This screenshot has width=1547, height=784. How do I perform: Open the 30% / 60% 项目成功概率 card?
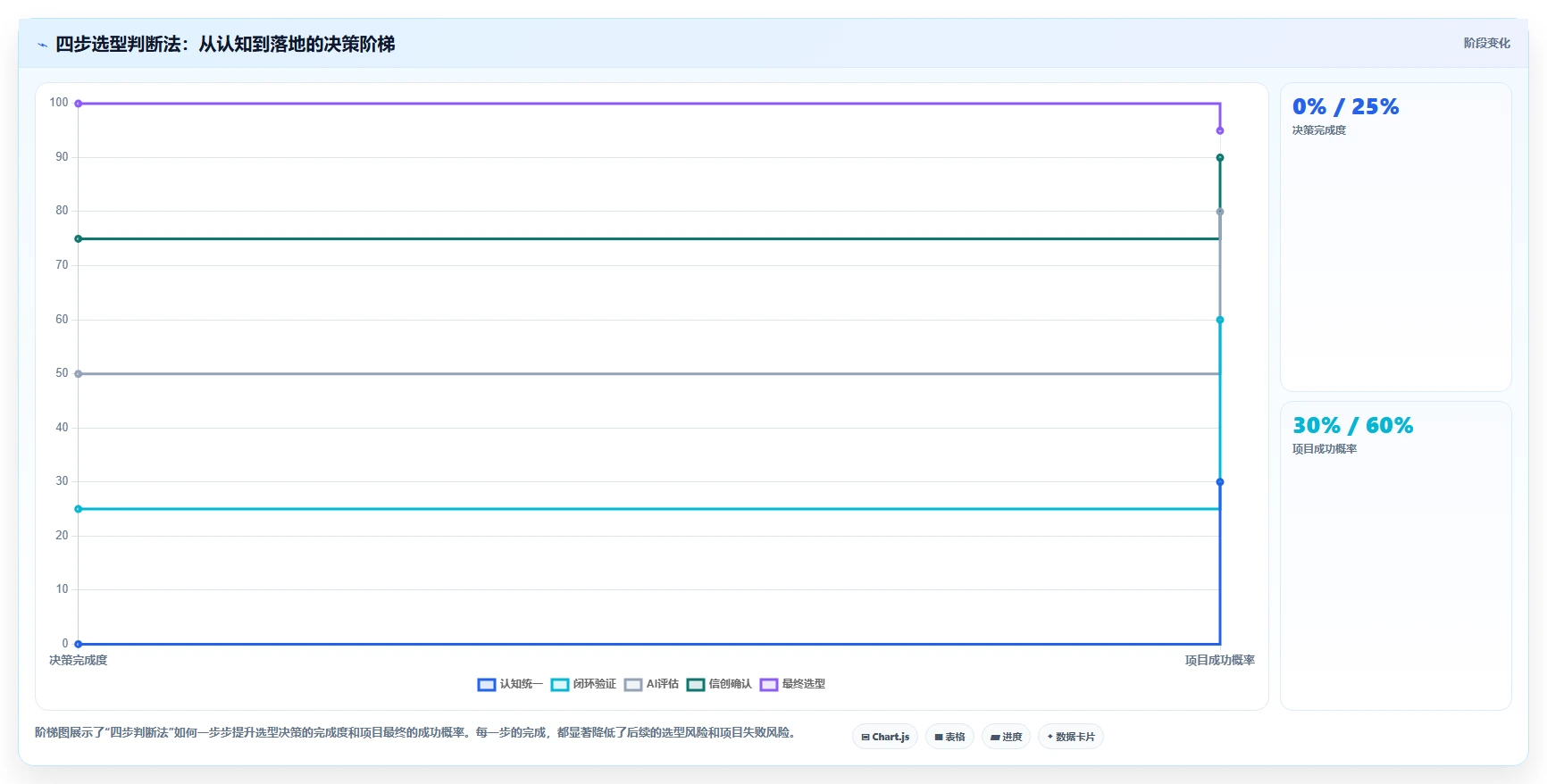click(x=1395, y=555)
